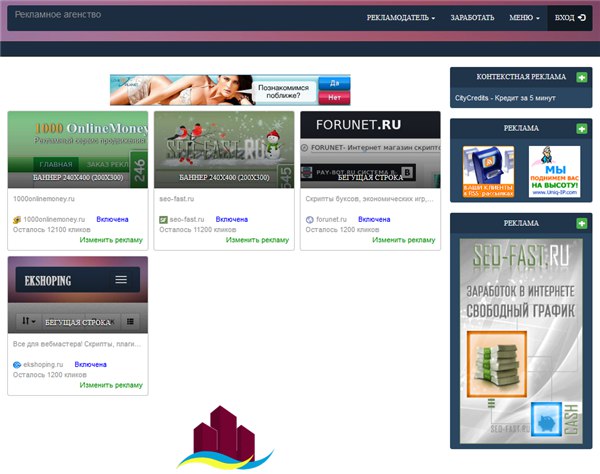The image size is (600, 474).
Task: Open the РЕКЛАМОДАТЕЛЬ dropdown menu
Action: 401,18
